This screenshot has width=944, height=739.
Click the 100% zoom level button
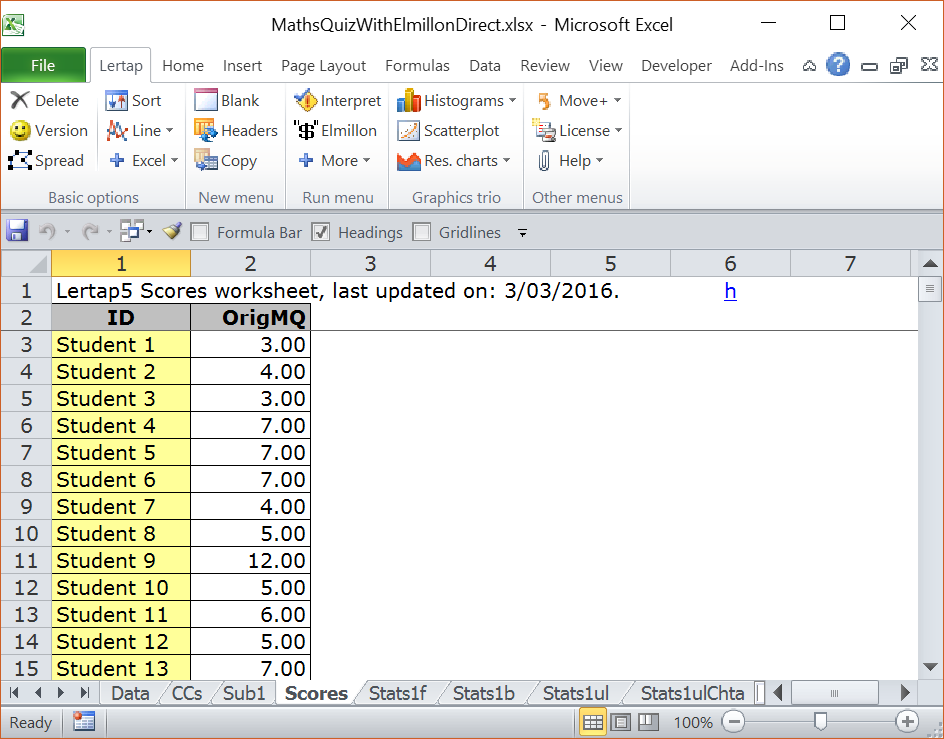coord(693,722)
